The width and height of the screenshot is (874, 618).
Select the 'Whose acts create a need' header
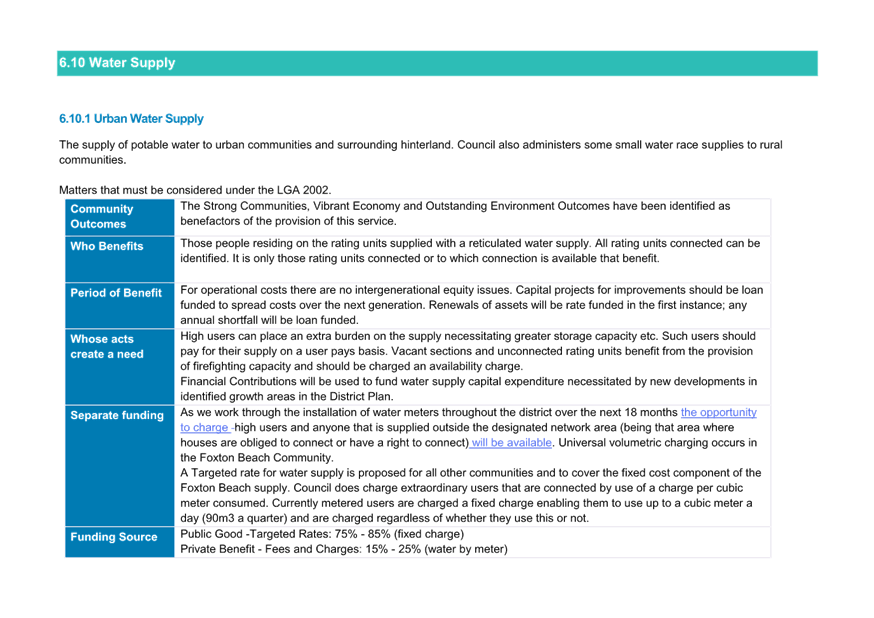(119, 367)
